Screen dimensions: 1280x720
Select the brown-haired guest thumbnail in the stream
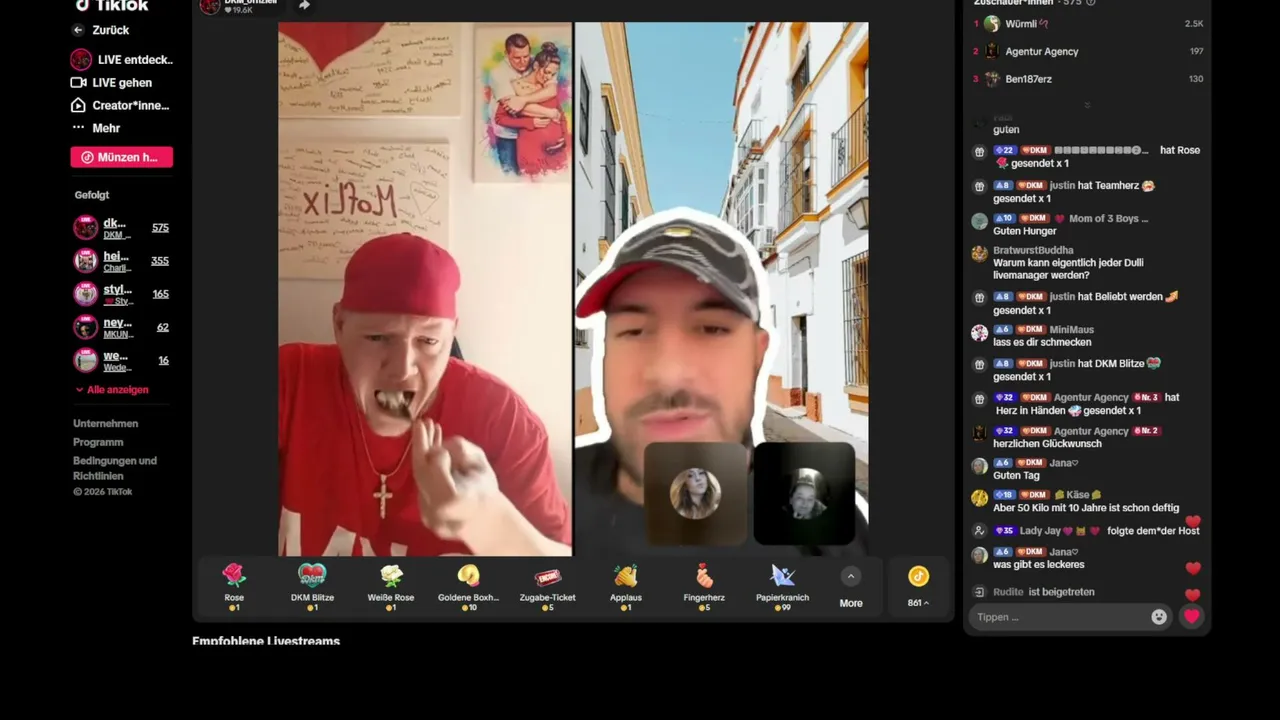pos(696,493)
